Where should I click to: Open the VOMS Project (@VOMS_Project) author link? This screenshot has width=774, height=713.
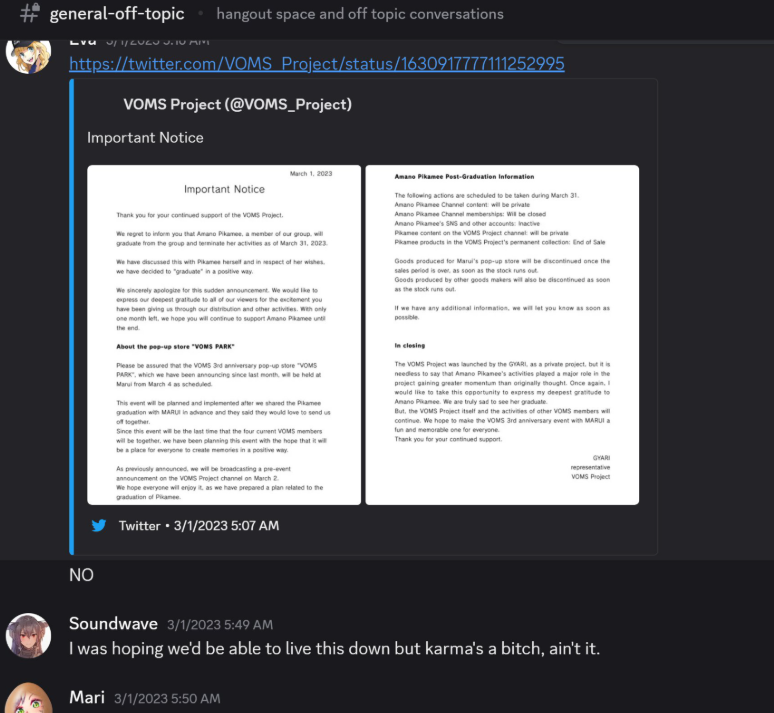237,104
